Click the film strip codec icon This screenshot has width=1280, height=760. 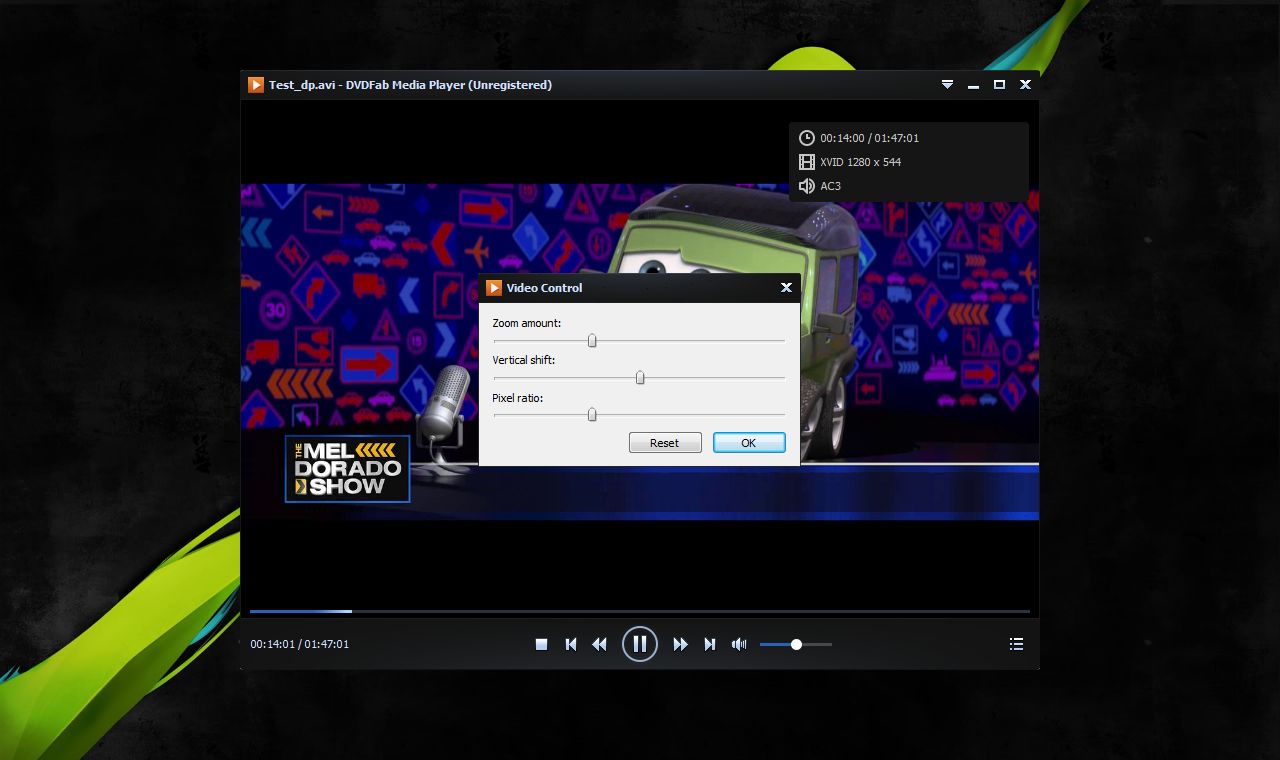pyautogui.click(x=807, y=162)
